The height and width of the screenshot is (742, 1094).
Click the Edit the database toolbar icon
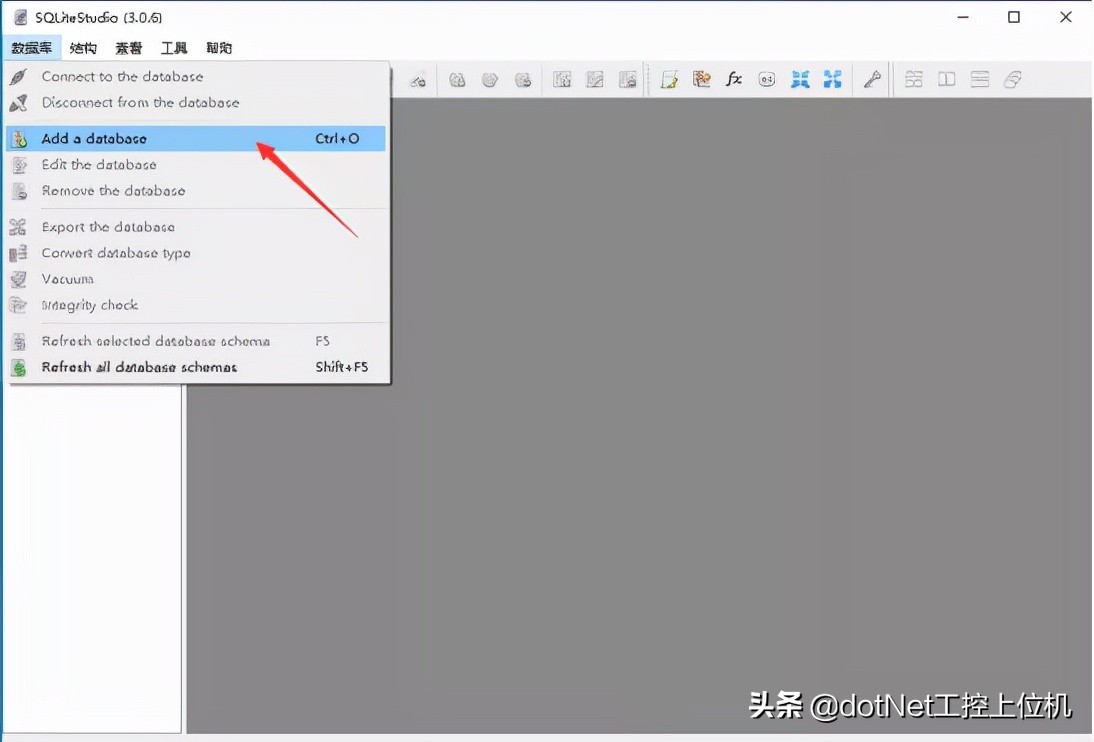pos(490,79)
